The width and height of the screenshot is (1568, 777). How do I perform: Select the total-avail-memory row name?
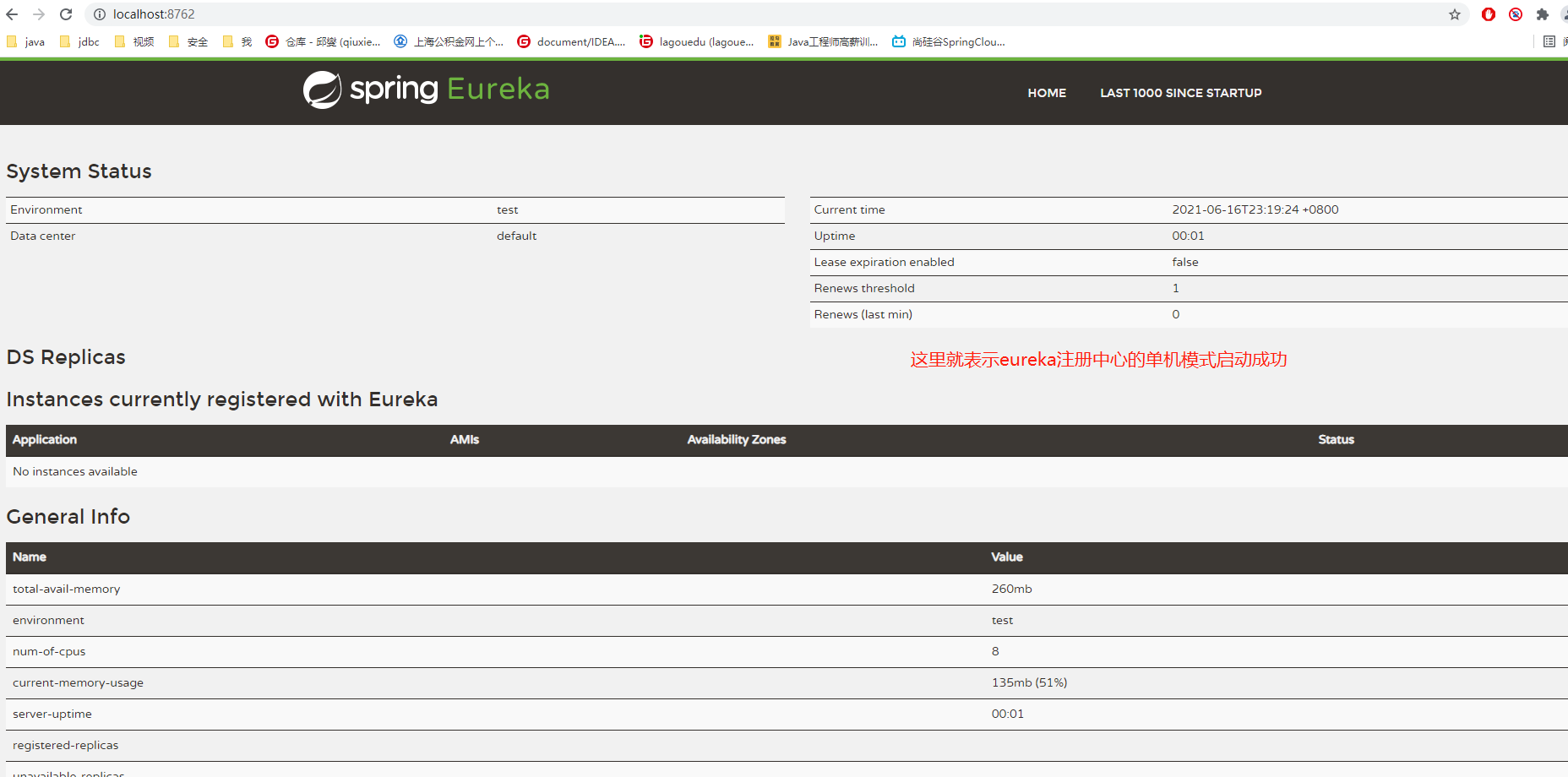(x=66, y=589)
